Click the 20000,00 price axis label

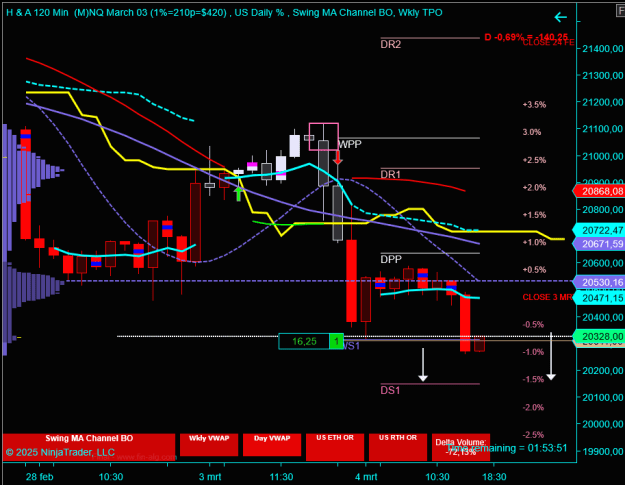pos(603,424)
